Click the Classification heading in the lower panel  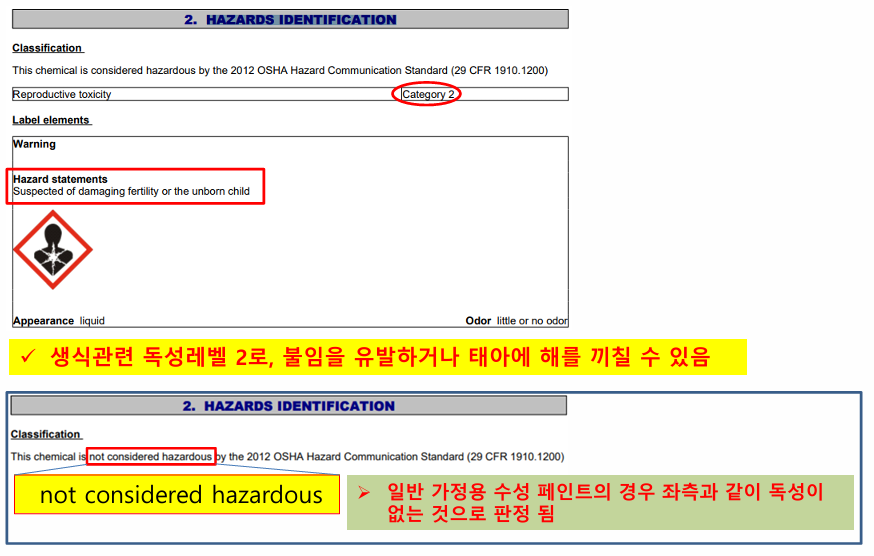click(x=46, y=434)
